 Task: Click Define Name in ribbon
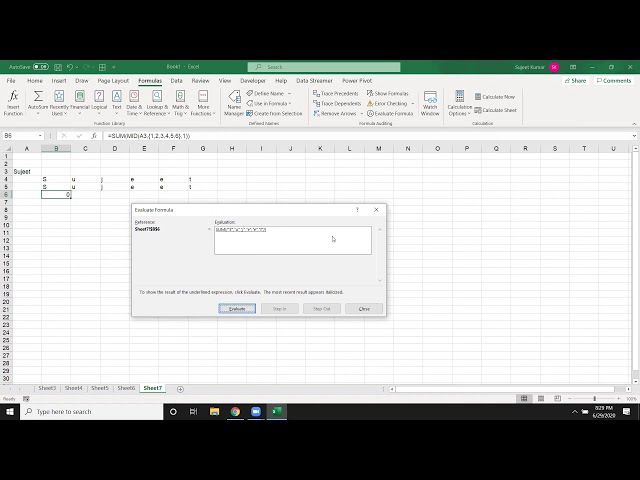click(265, 93)
